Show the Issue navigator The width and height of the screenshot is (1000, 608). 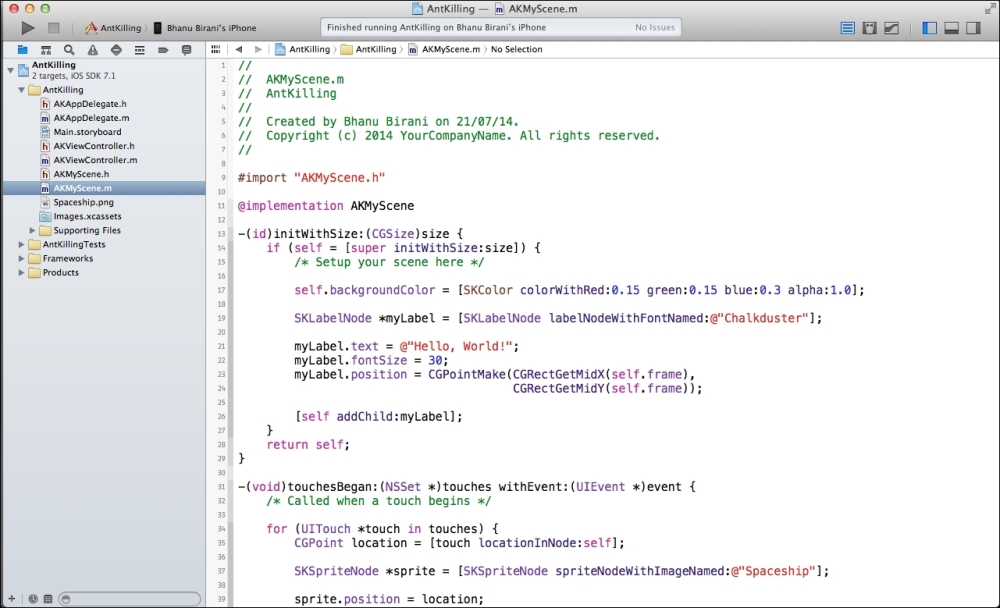tap(92, 49)
